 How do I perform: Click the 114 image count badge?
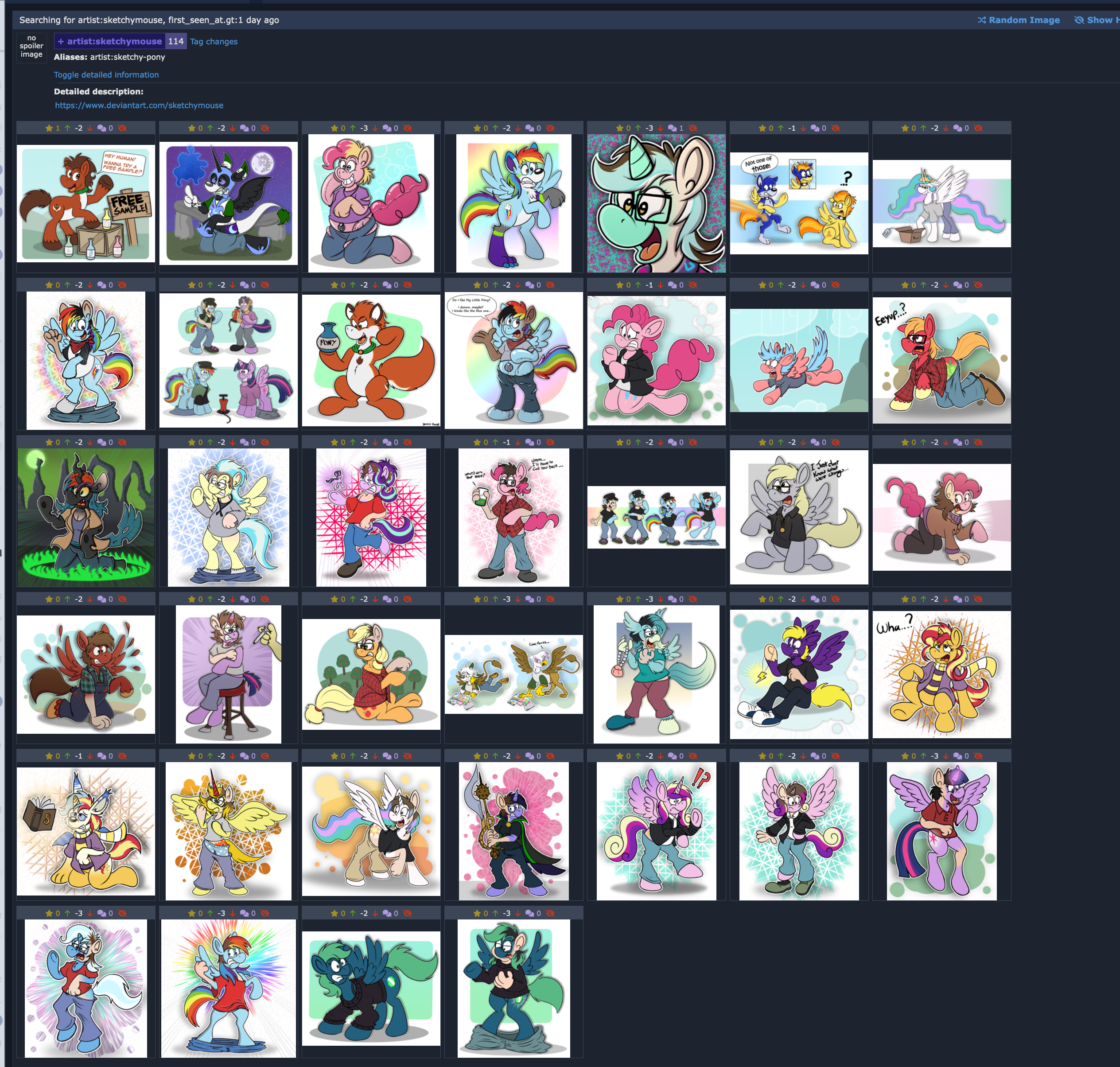176,42
